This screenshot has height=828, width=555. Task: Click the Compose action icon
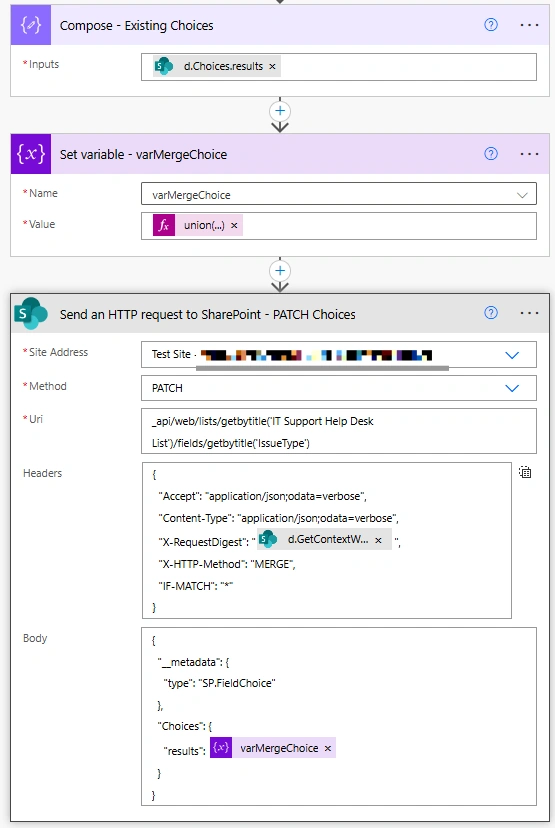pos(31,25)
